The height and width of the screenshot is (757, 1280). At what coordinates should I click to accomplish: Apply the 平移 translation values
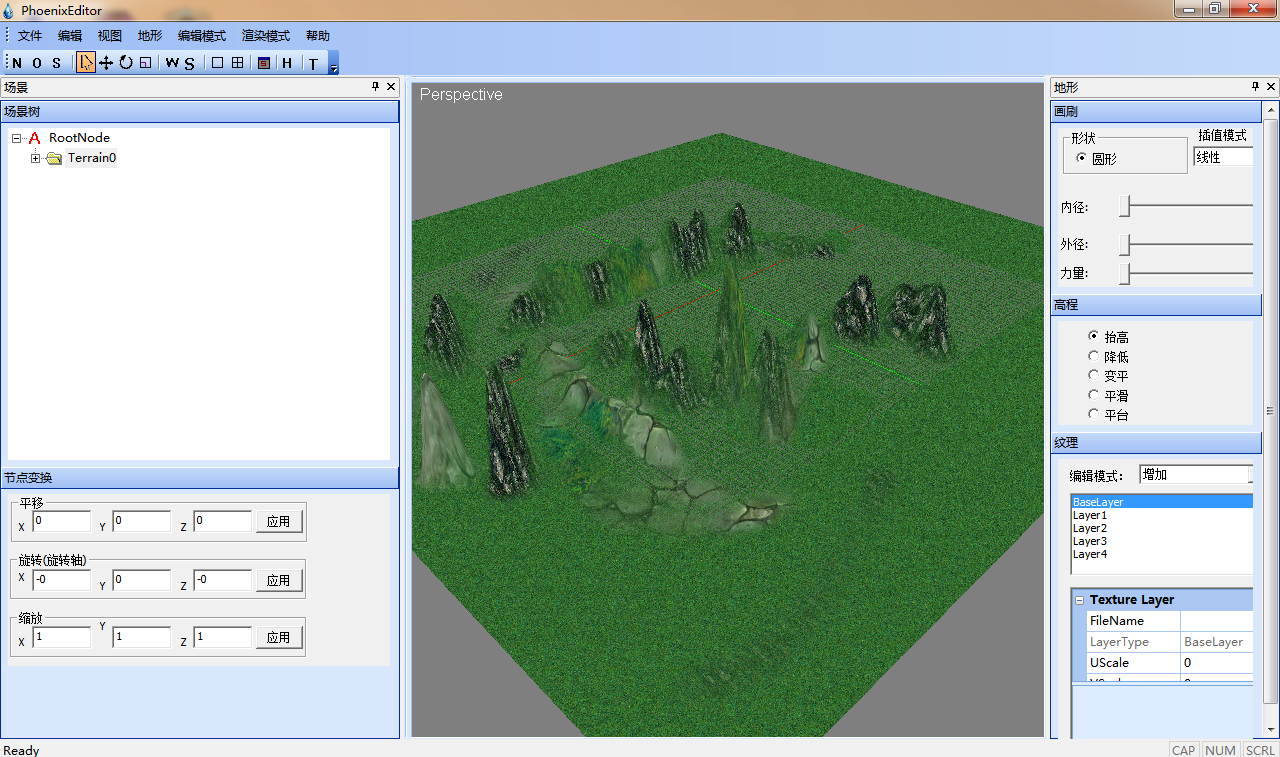coord(279,521)
